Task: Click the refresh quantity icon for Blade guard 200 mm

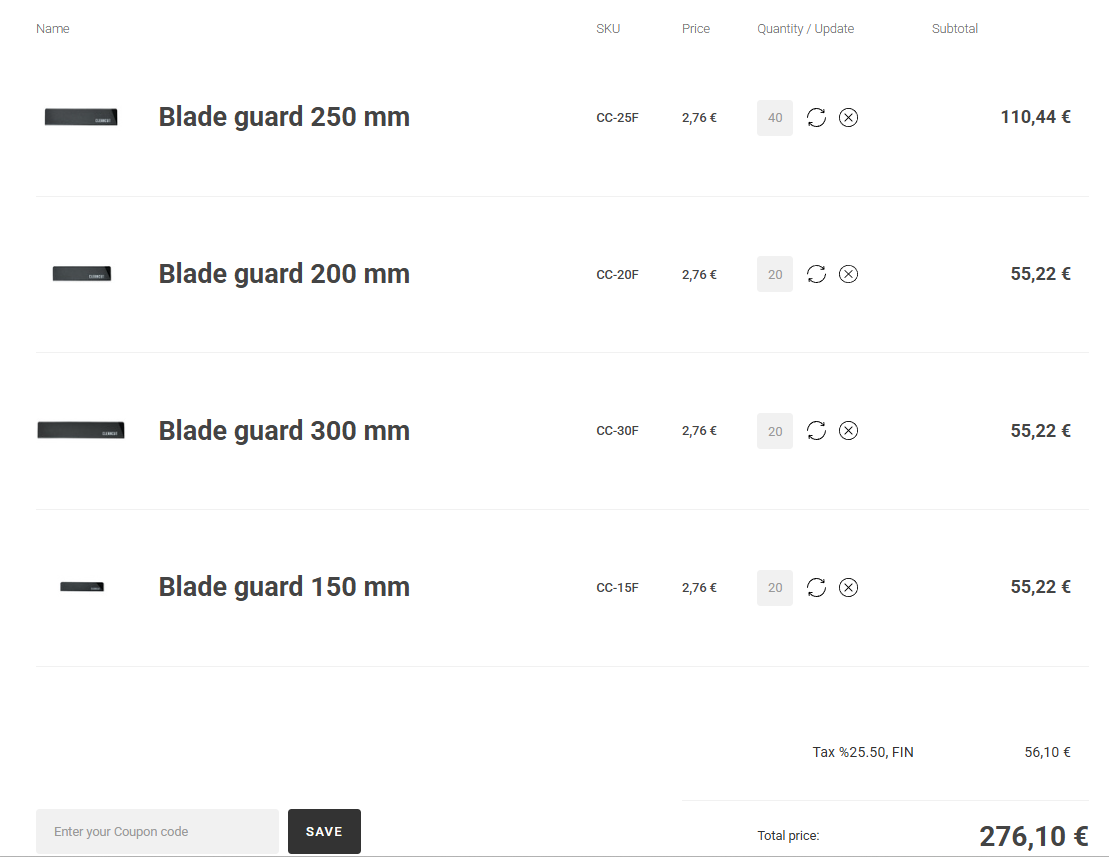Action: [816, 273]
